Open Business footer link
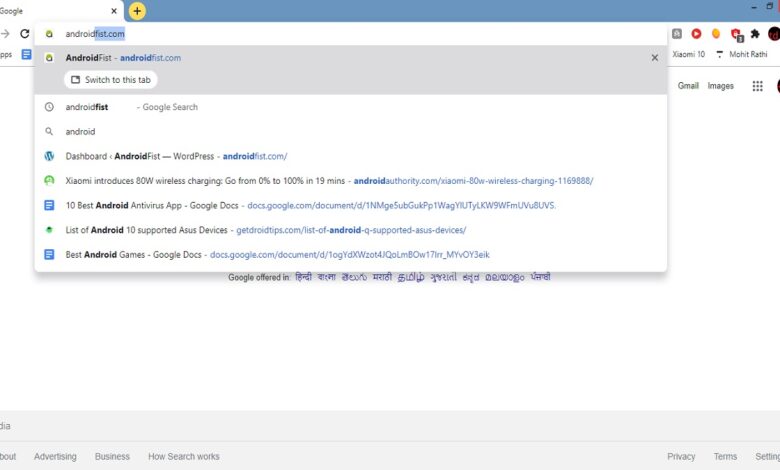 112,456
